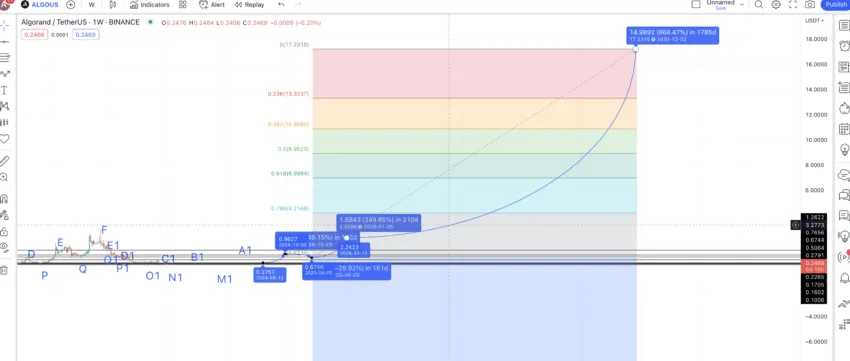Open the Watchlist panel in right sidebar
Screen dimensions: 850x361
point(844,25)
